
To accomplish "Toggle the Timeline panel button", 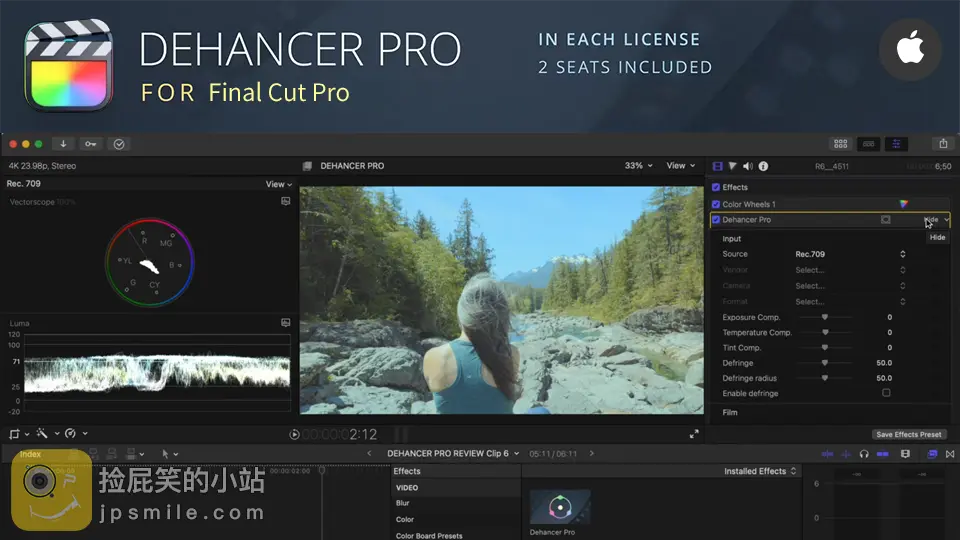I will point(868,144).
